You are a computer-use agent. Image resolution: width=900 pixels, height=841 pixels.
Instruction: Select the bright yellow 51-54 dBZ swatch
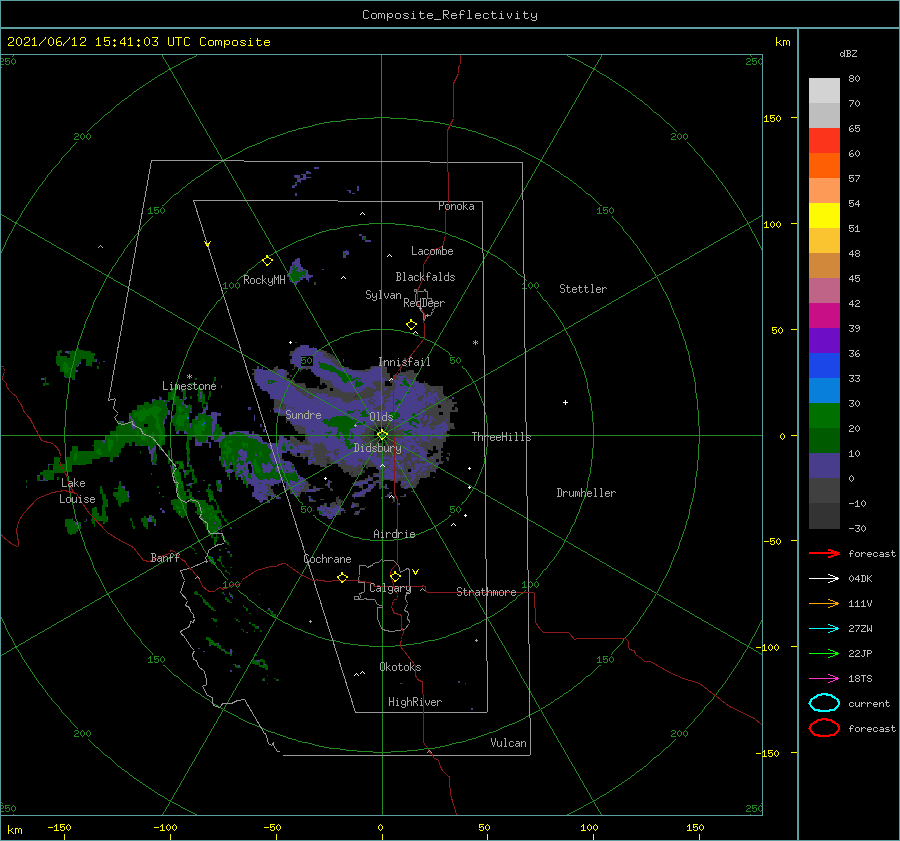coord(824,216)
